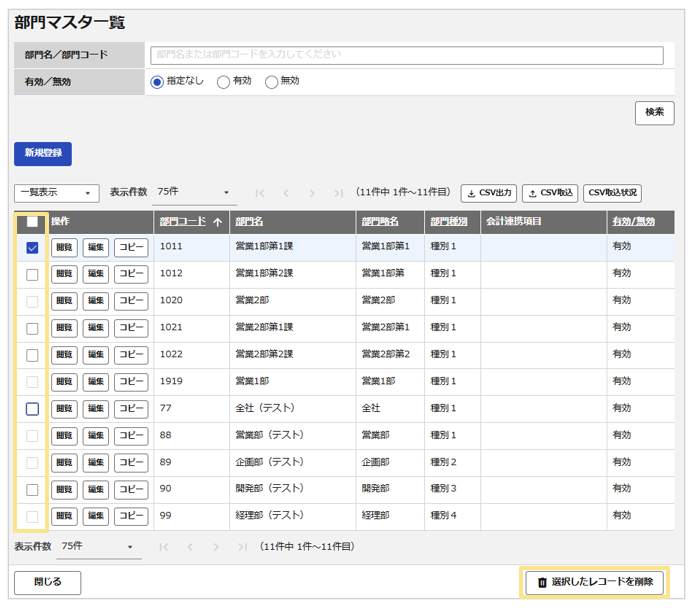Click 閲覧 for row 89
The image size is (695, 612).
click(64, 463)
